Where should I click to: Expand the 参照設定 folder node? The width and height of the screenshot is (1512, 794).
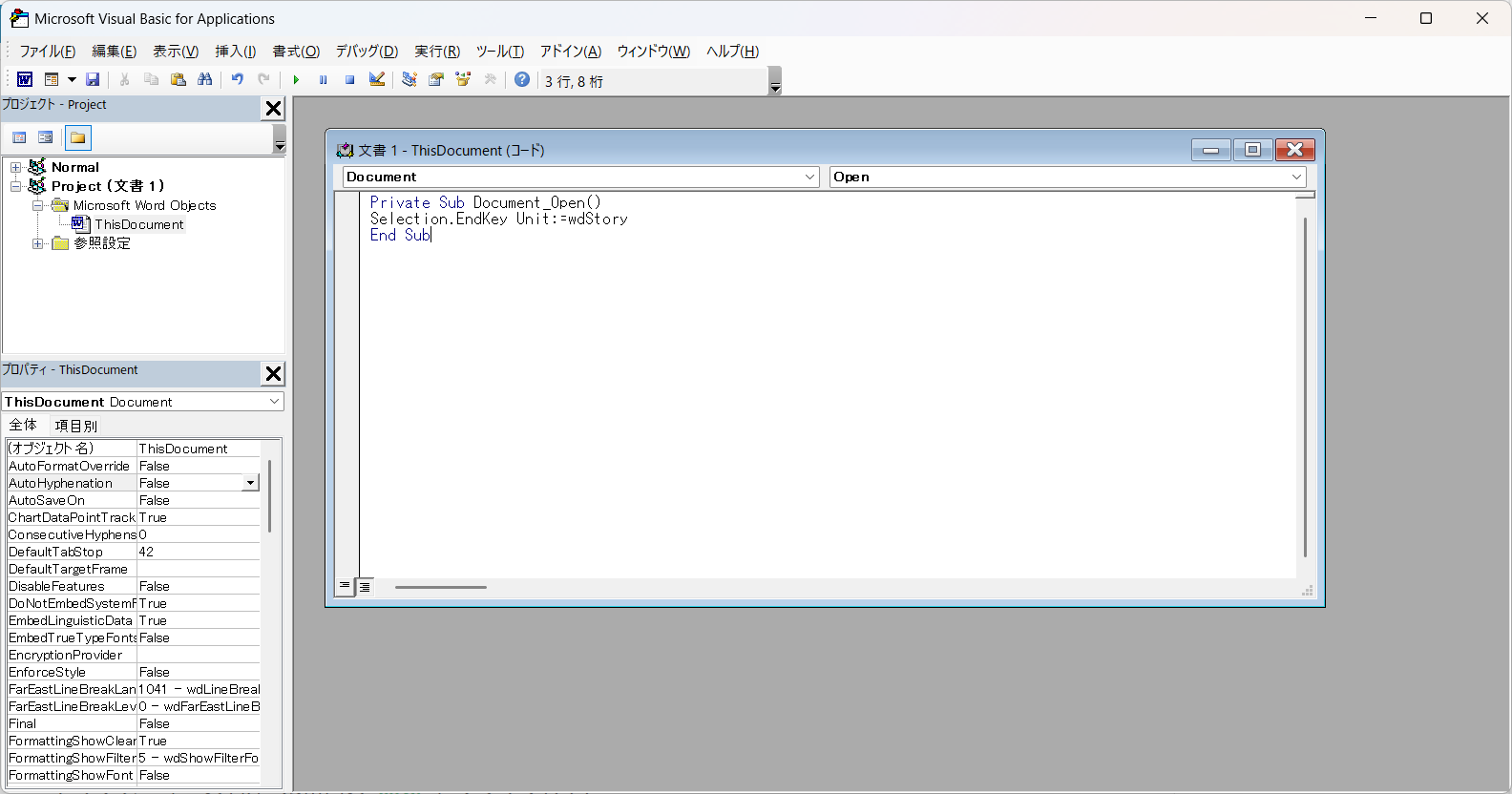coord(37,244)
